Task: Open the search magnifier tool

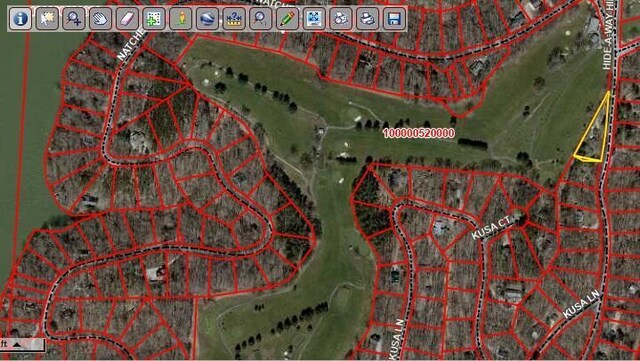Action: [260, 18]
